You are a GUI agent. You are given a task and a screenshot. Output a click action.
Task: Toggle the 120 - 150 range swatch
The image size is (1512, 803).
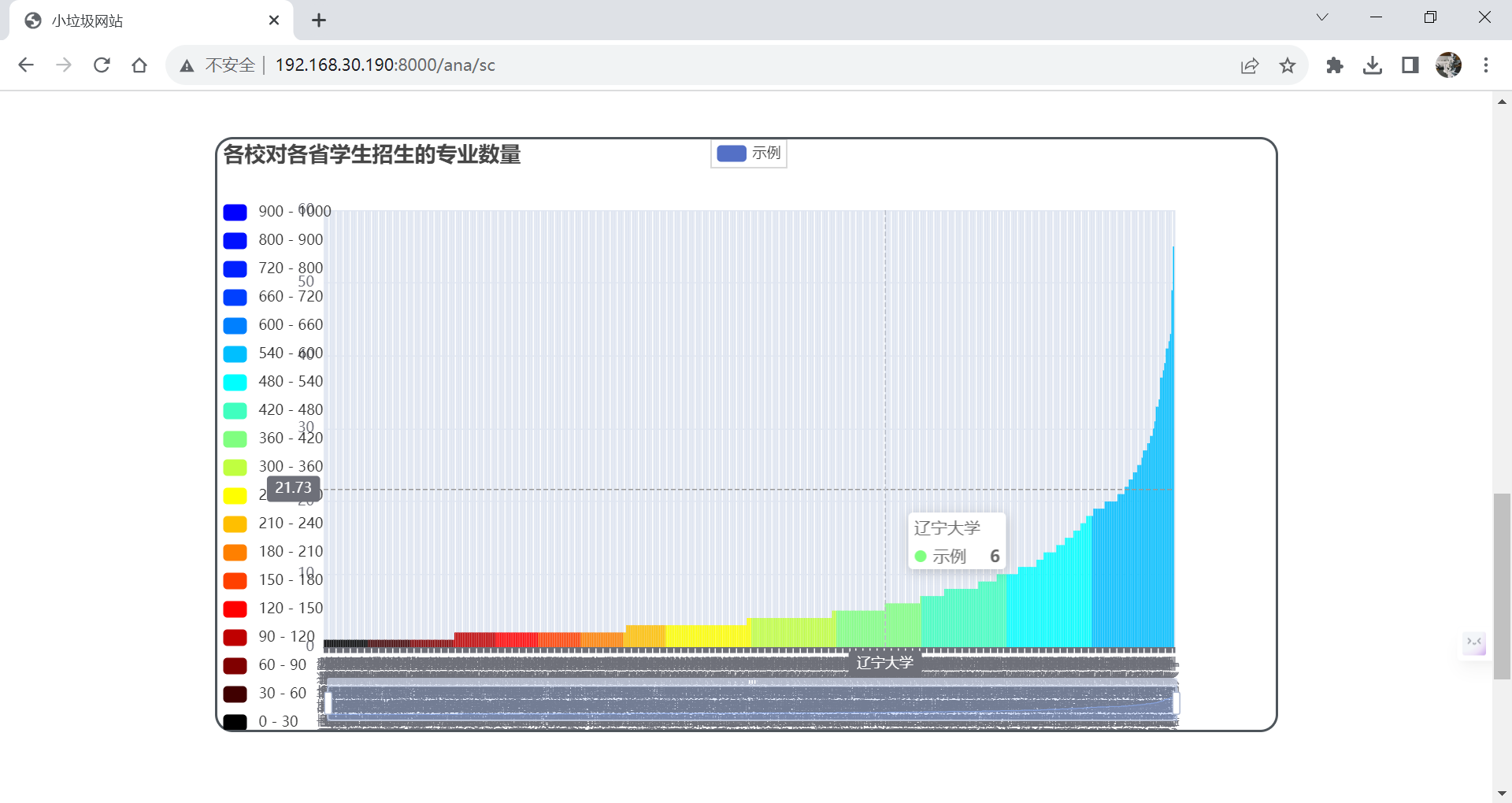(x=235, y=609)
